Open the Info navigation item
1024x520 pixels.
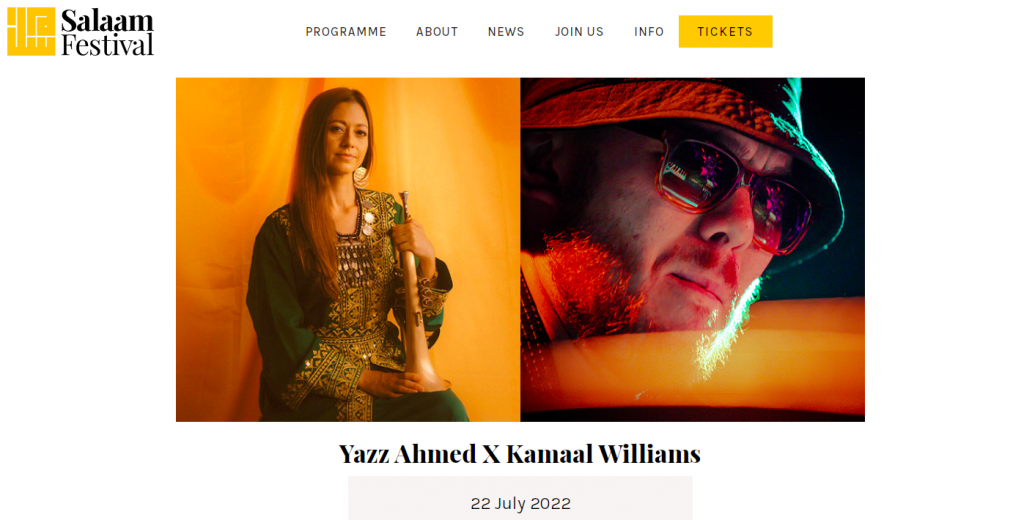(x=648, y=31)
